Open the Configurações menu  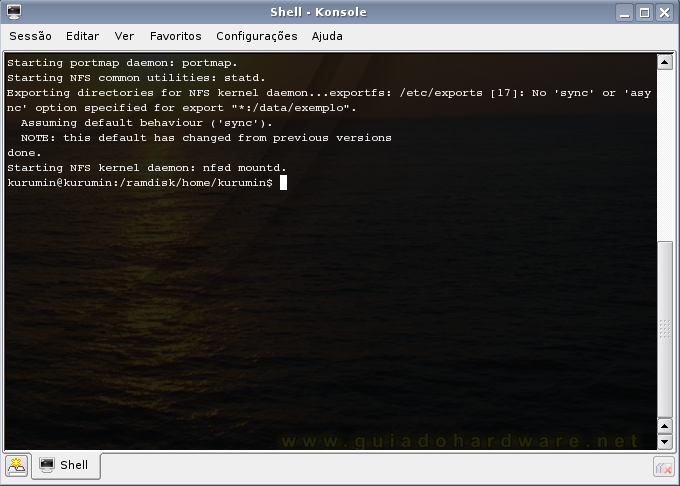(257, 36)
